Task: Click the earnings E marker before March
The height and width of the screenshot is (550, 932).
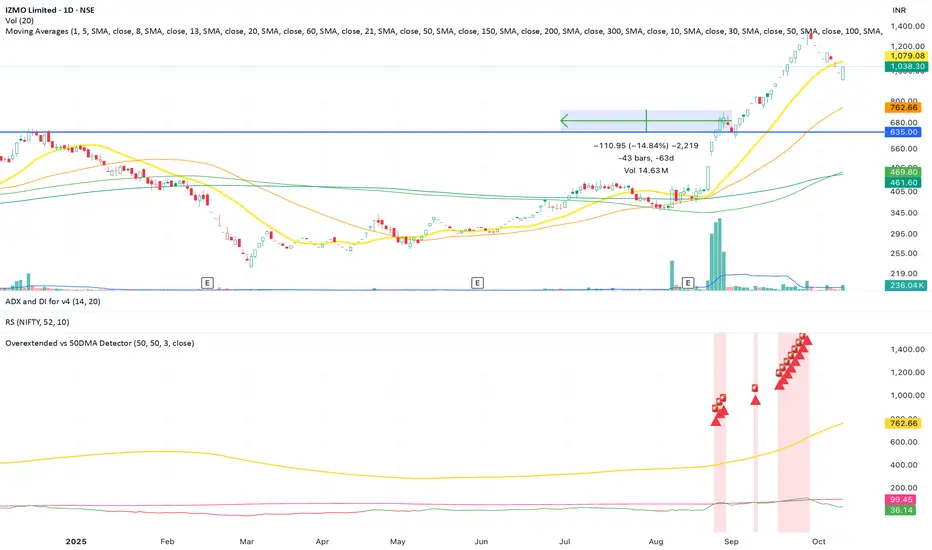Action: pos(207,283)
